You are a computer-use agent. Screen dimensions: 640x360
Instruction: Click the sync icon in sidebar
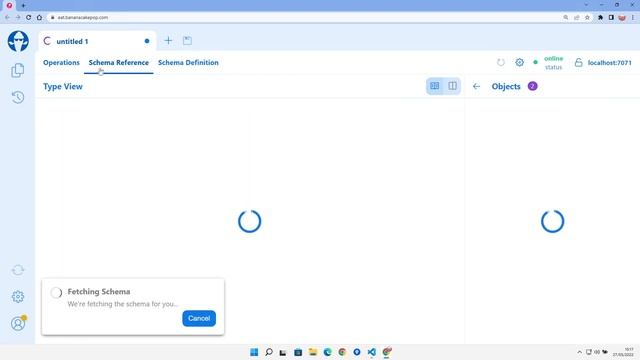[18, 270]
